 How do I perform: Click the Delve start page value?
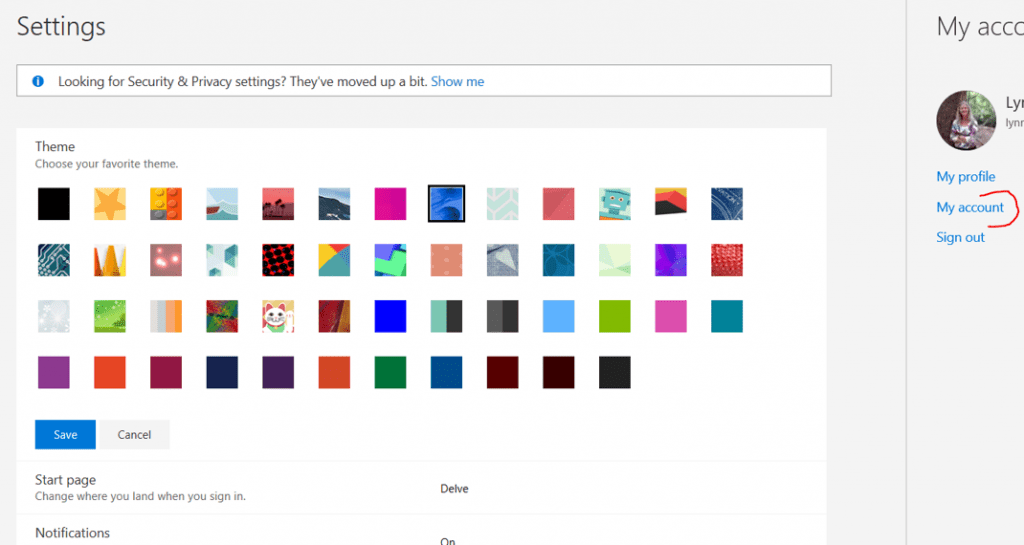pyautogui.click(x=455, y=488)
